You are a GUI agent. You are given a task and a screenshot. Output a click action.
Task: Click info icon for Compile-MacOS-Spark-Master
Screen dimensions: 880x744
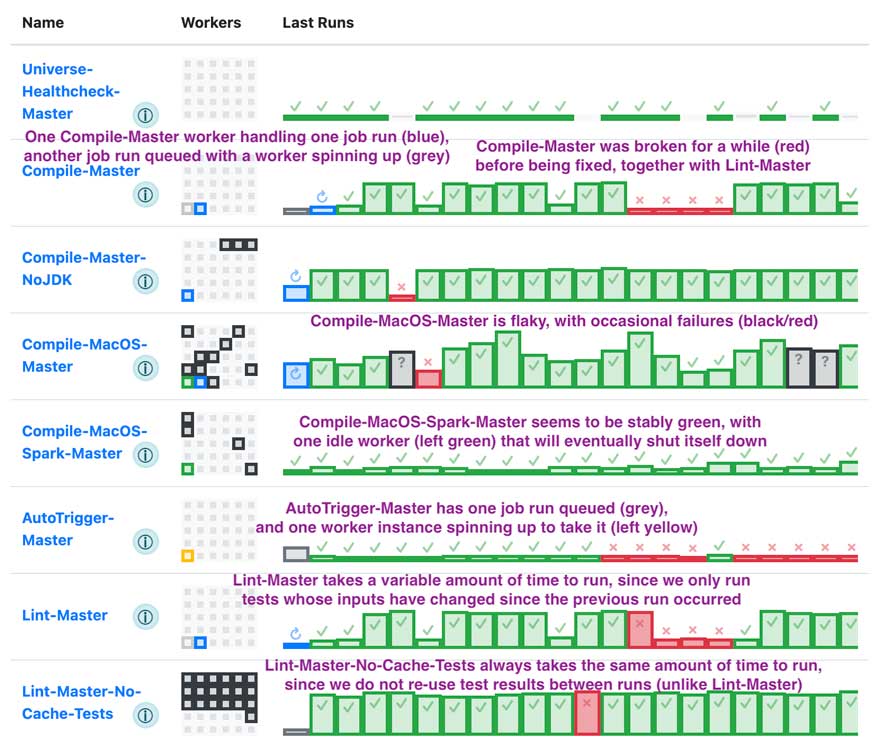coord(146,455)
